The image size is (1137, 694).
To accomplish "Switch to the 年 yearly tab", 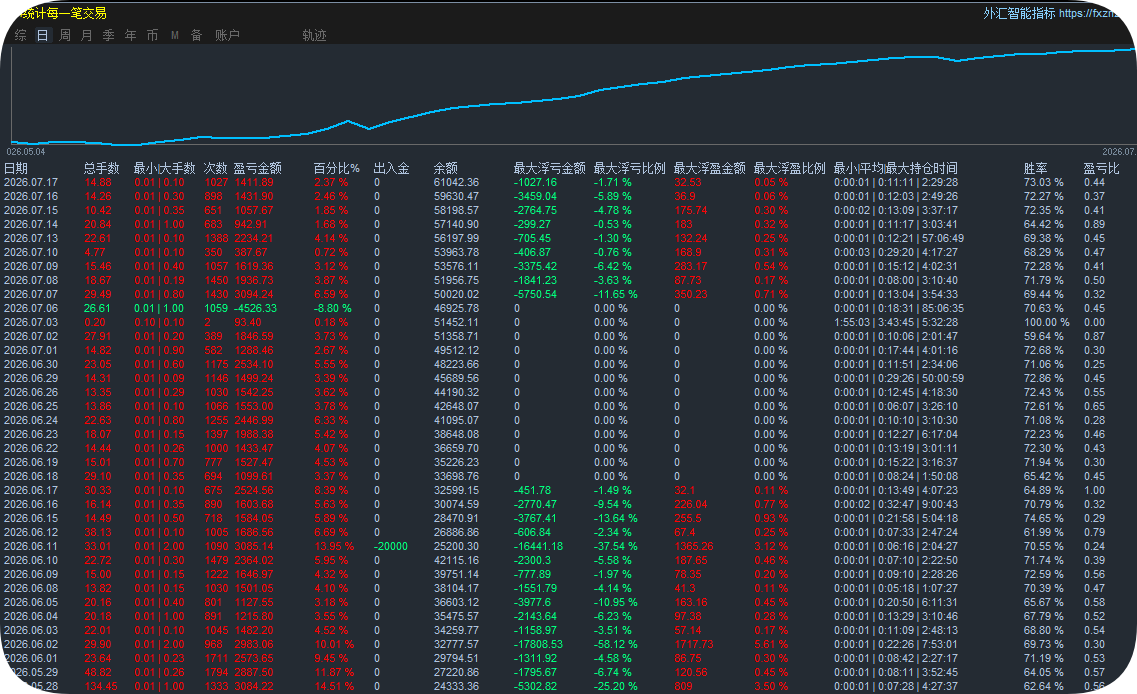I will [131, 35].
